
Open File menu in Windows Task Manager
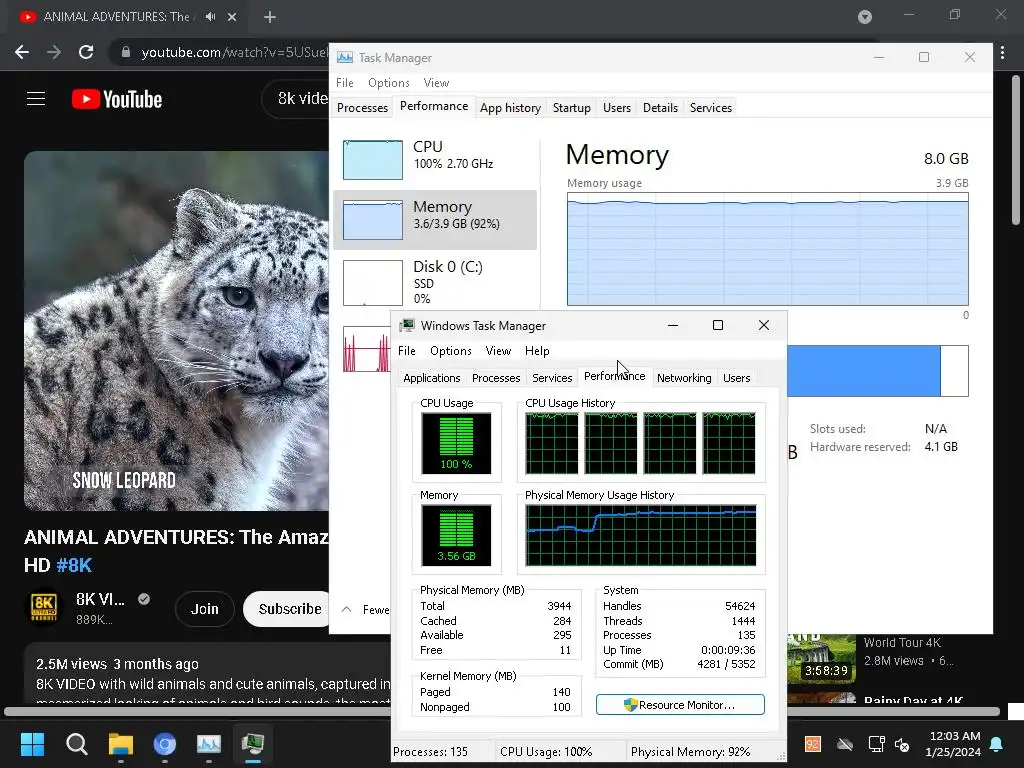[406, 351]
